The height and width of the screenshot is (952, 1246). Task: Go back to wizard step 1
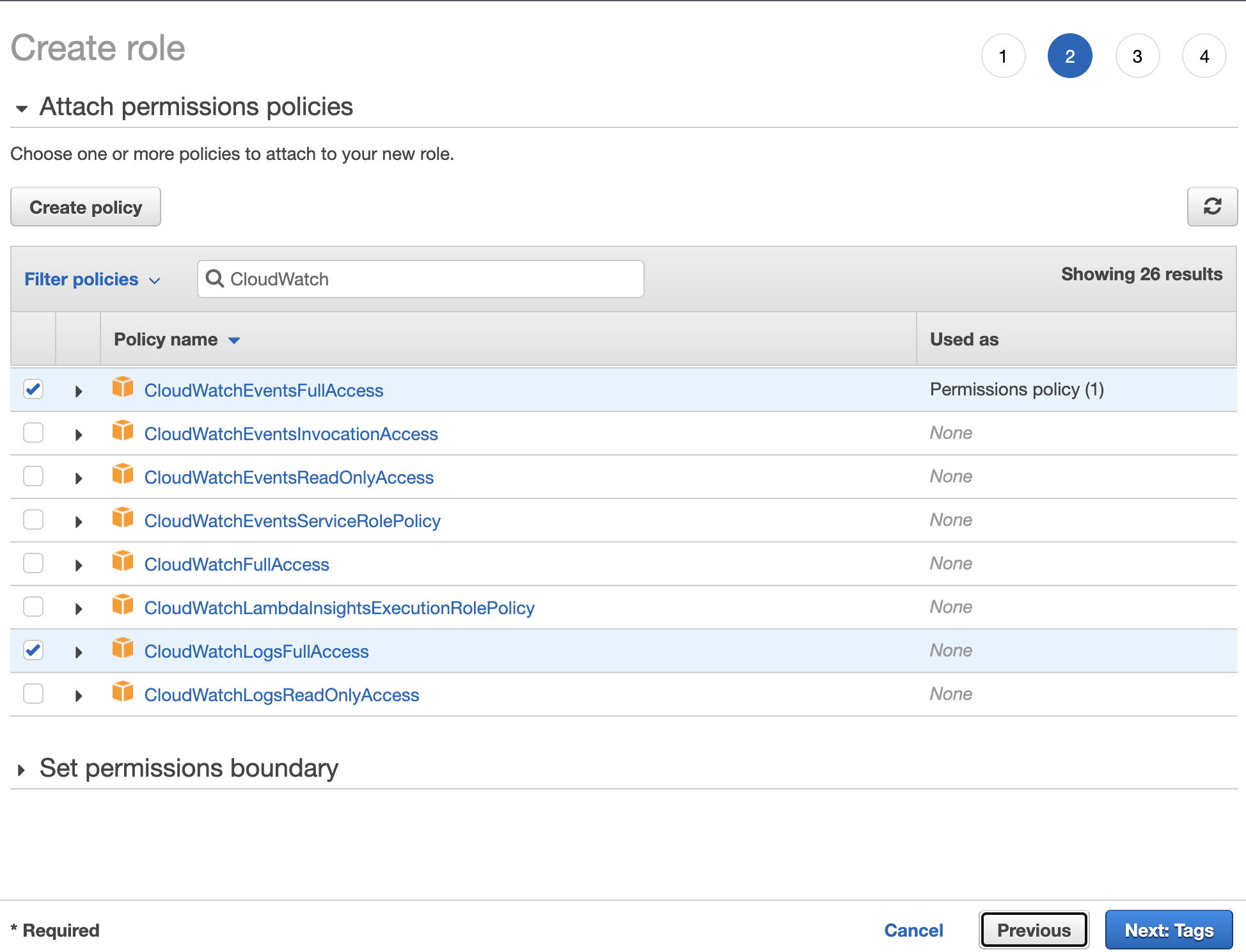pyautogui.click(x=1003, y=56)
